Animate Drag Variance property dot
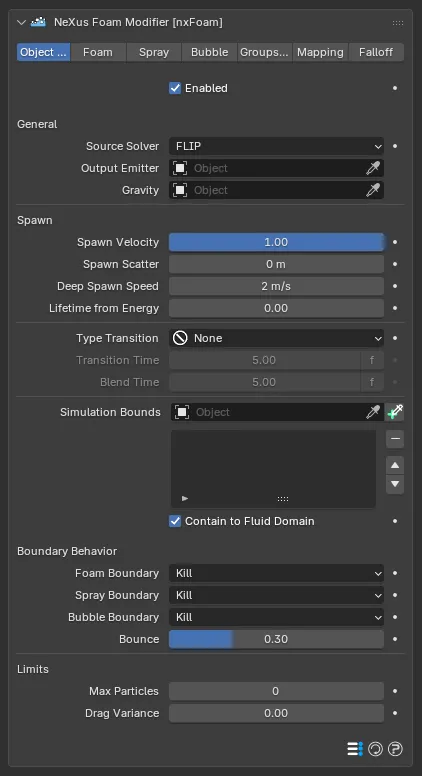Viewport: 422px width, 776px height. pos(395,713)
